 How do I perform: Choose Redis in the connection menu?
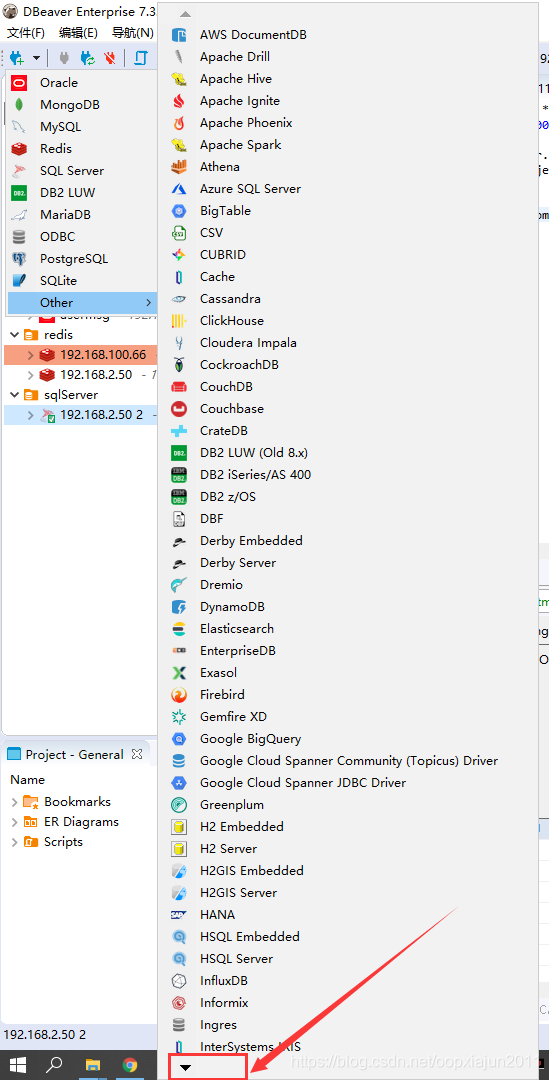(x=82, y=149)
